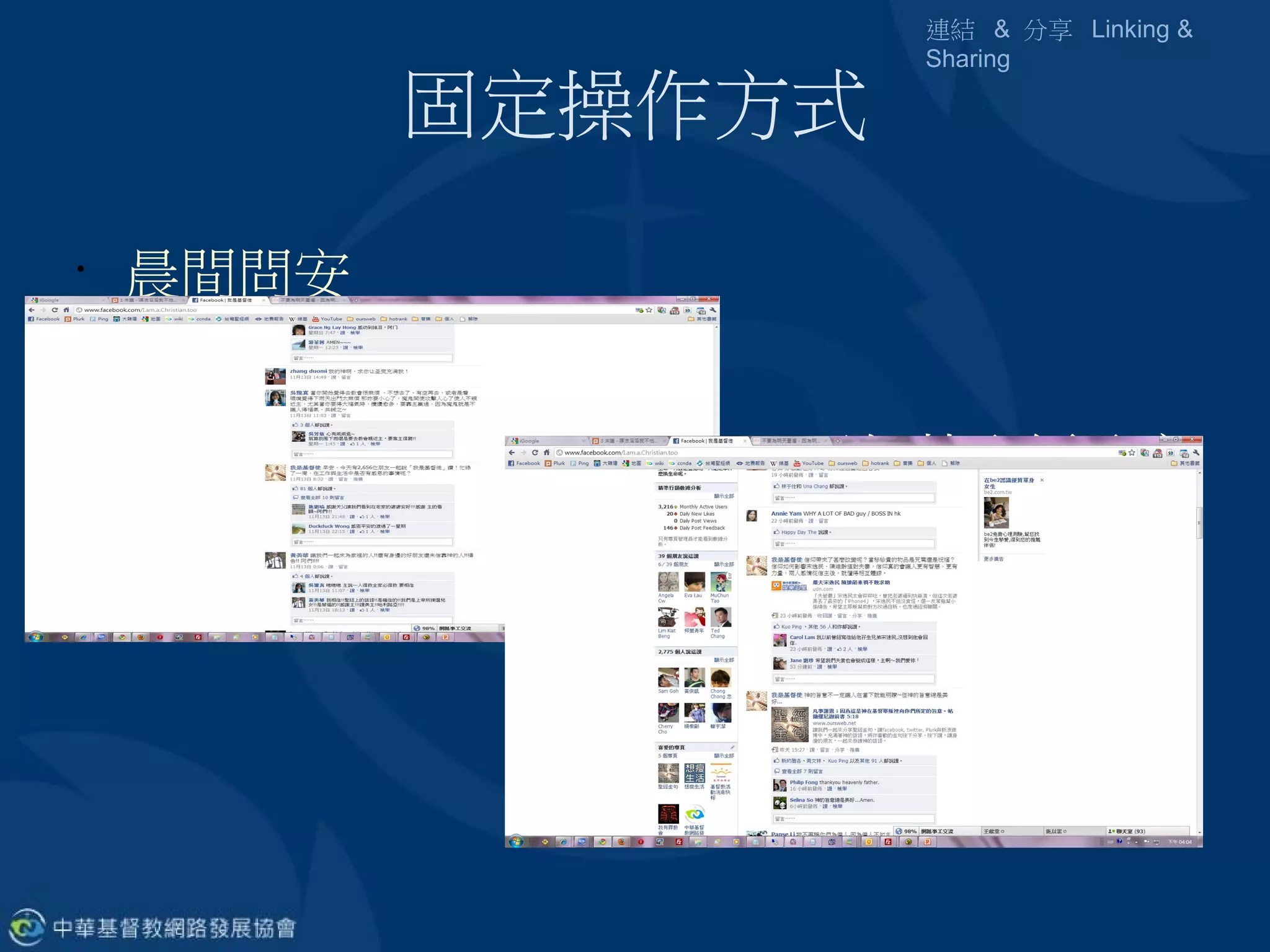Open Sam Goh's profile thumbnail

tap(668, 677)
